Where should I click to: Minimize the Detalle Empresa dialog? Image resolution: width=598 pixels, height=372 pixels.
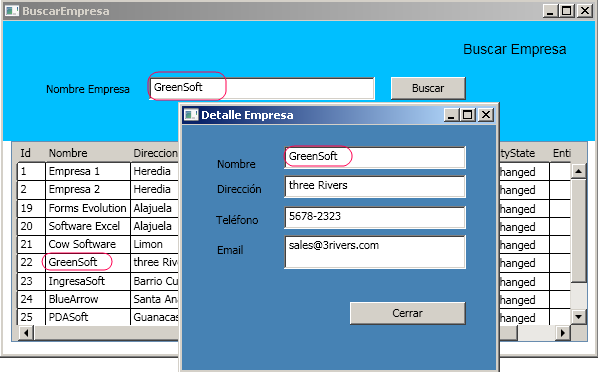451,115
